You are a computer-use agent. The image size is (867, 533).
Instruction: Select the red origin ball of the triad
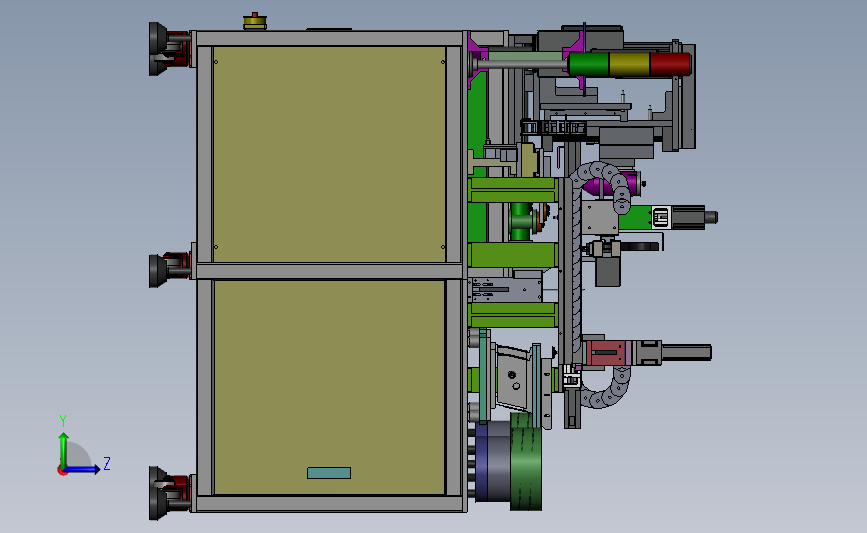tap(62, 471)
